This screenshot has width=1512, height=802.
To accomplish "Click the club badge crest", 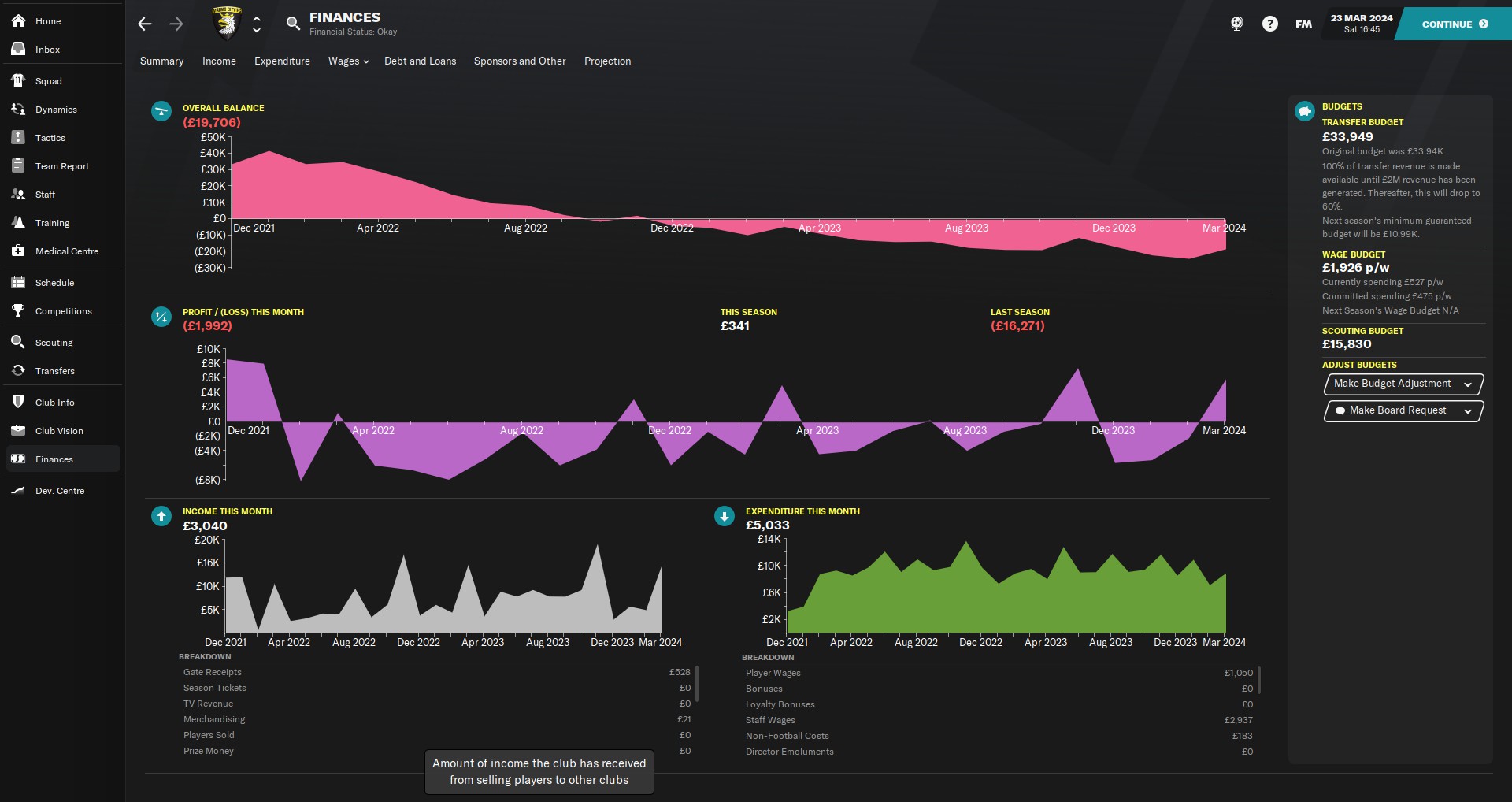I will point(226,24).
